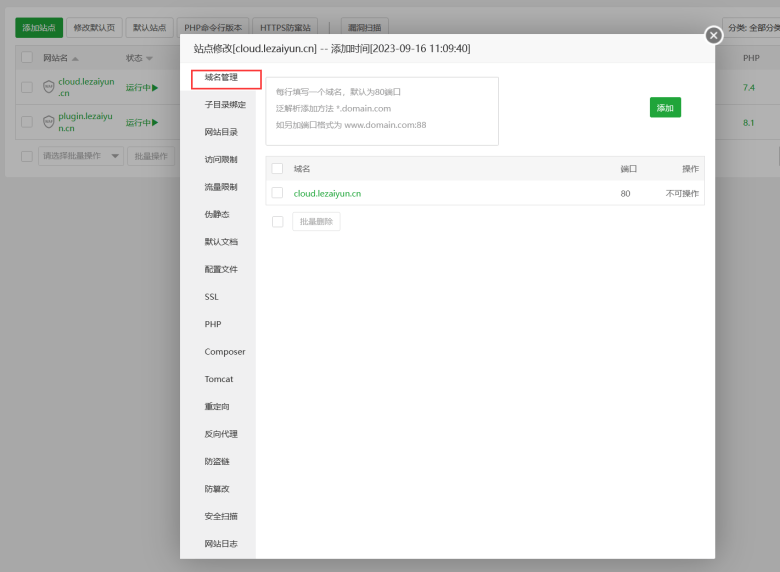This screenshot has width=780, height=572.
Task: Click into the domain name input textarea
Action: (382, 110)
